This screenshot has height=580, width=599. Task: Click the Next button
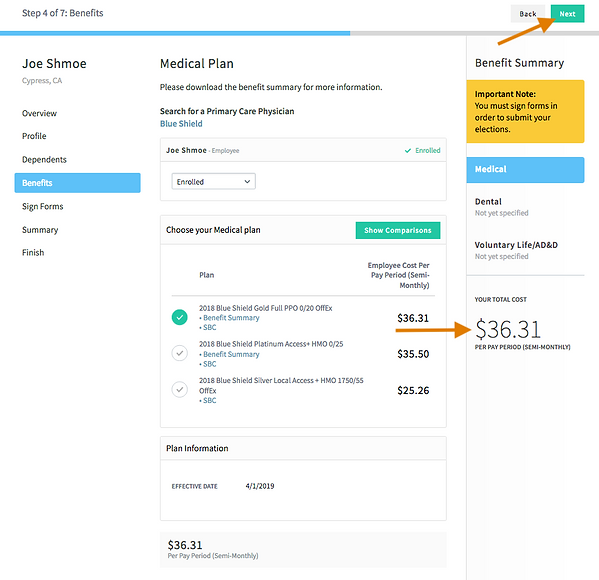pyautogui.click(x=567, y=14)
